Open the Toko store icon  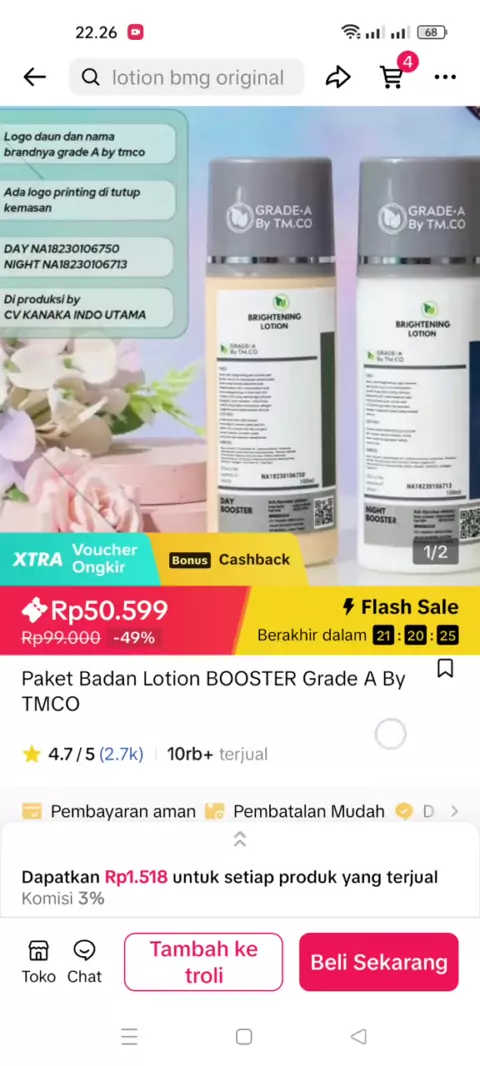pyautogui.click(x=39, y=962)
